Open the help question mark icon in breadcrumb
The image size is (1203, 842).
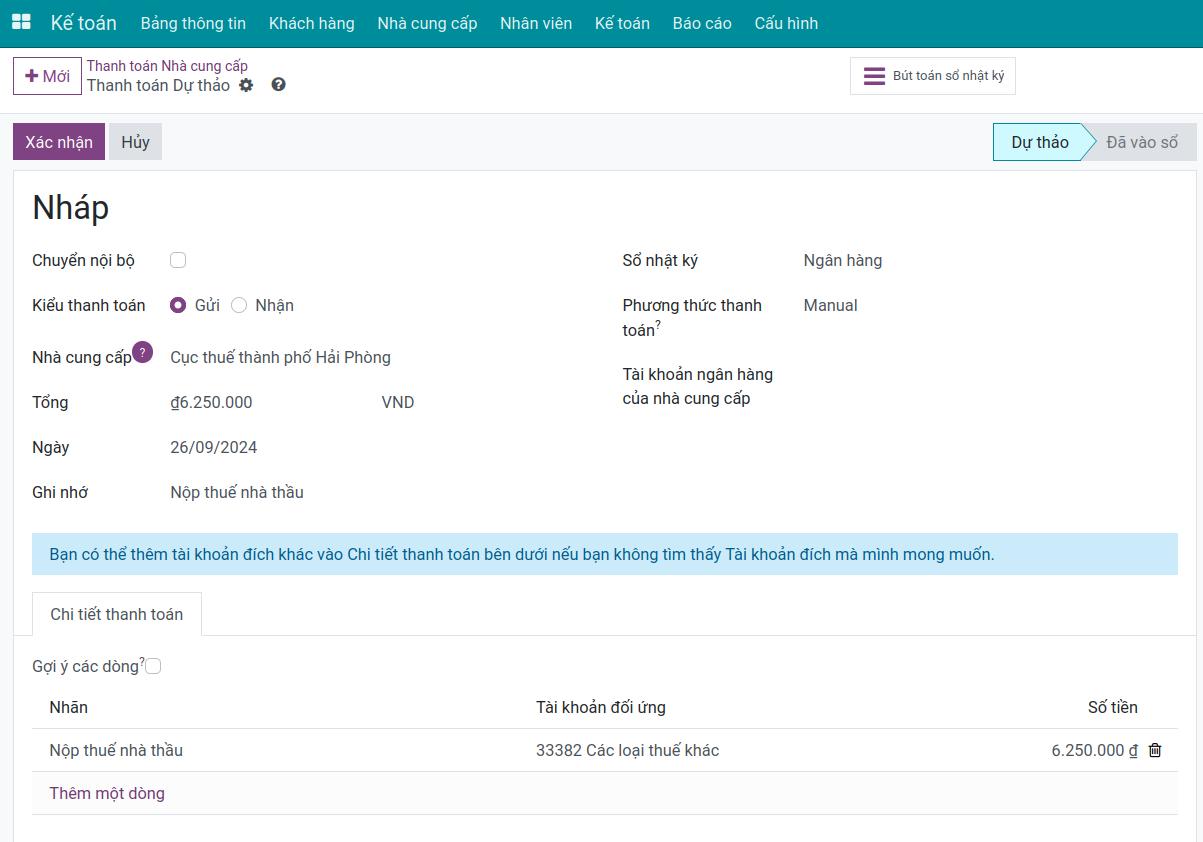(x=278, y=85)
